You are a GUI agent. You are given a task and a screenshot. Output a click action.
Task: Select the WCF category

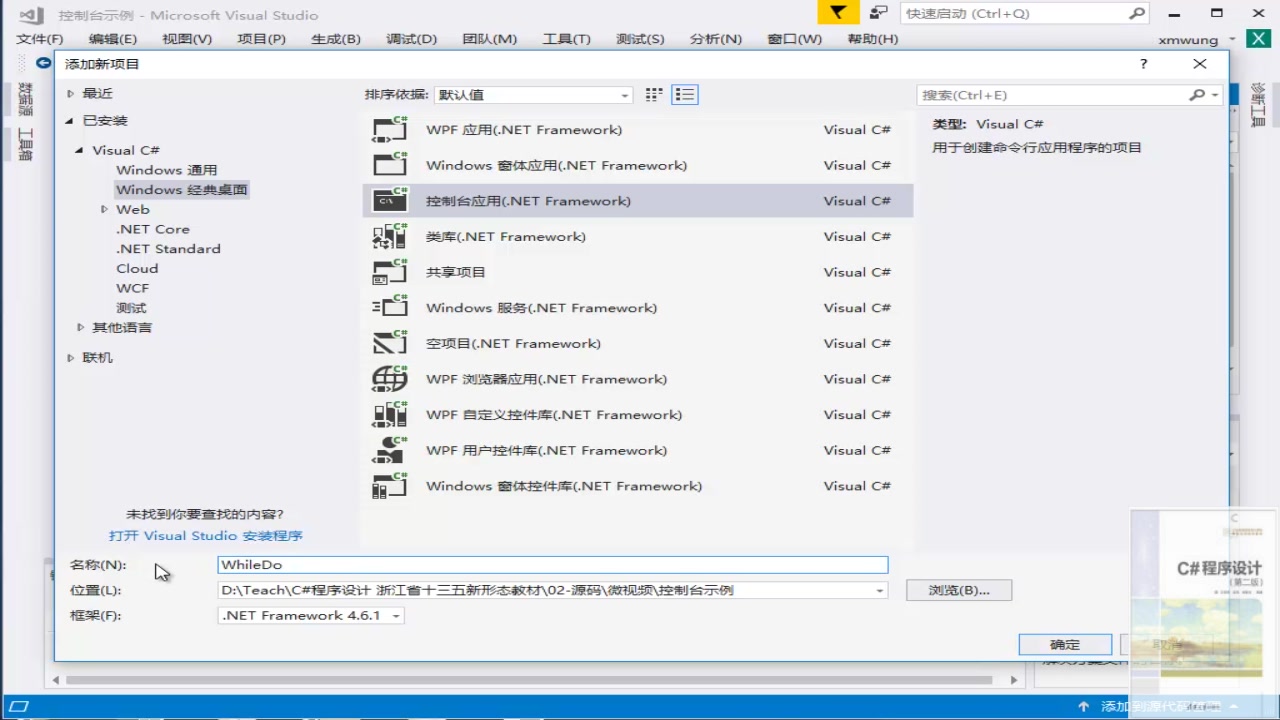coord(132,288)
